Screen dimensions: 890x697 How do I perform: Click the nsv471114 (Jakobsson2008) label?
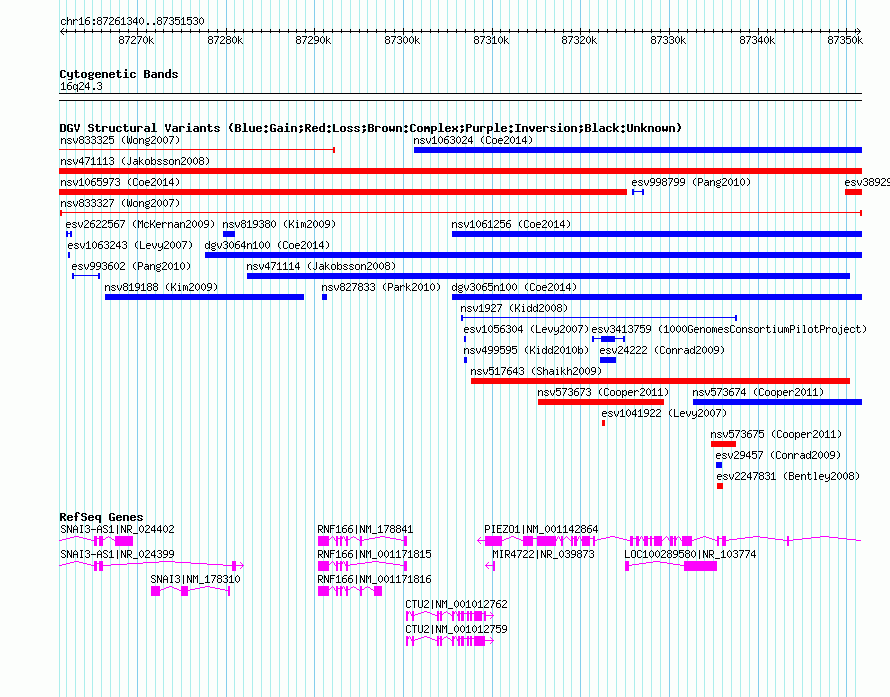pyautogui.click(x=321, y=266)
